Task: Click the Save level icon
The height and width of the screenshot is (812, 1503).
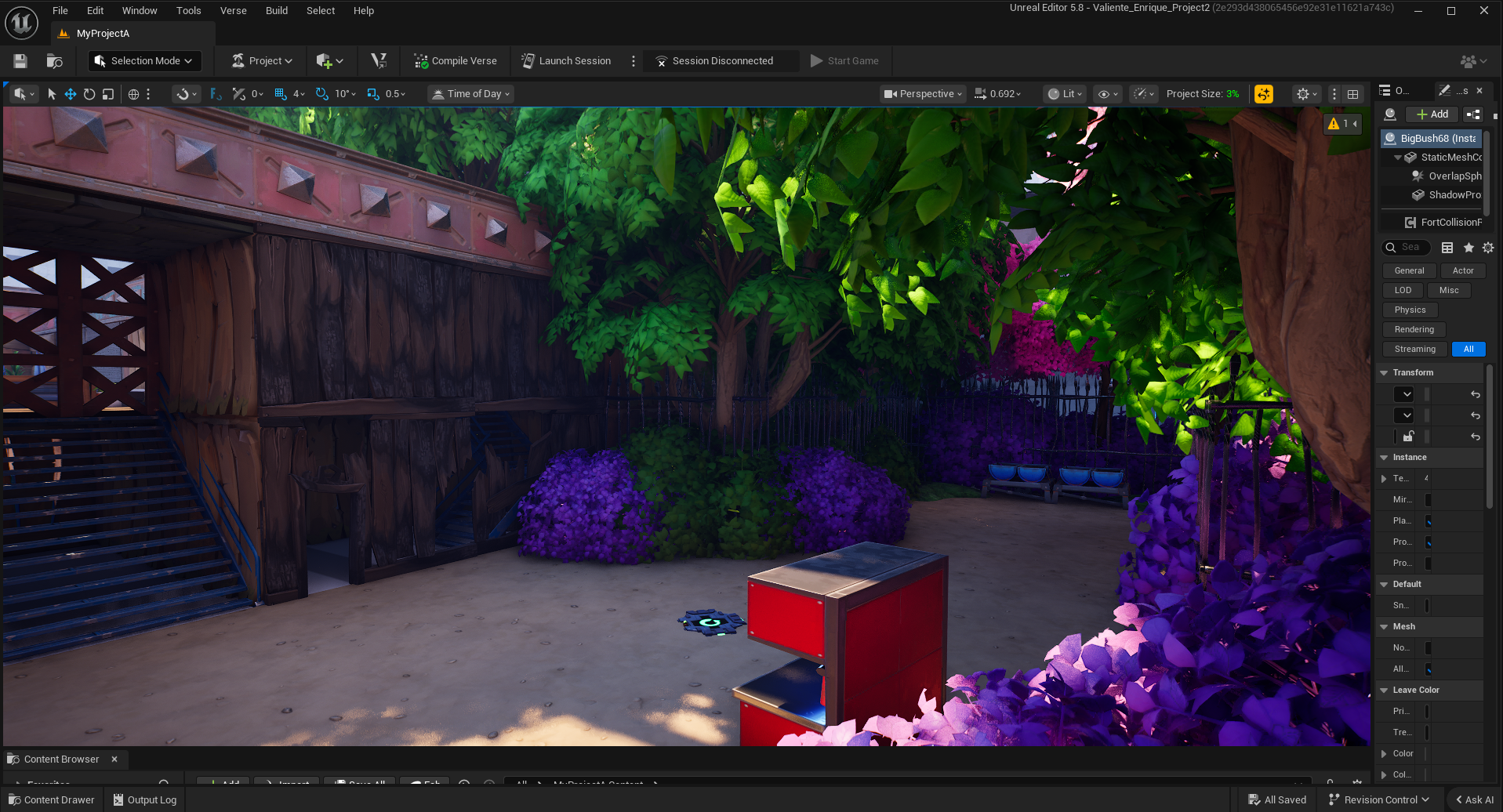Action: 20,61
